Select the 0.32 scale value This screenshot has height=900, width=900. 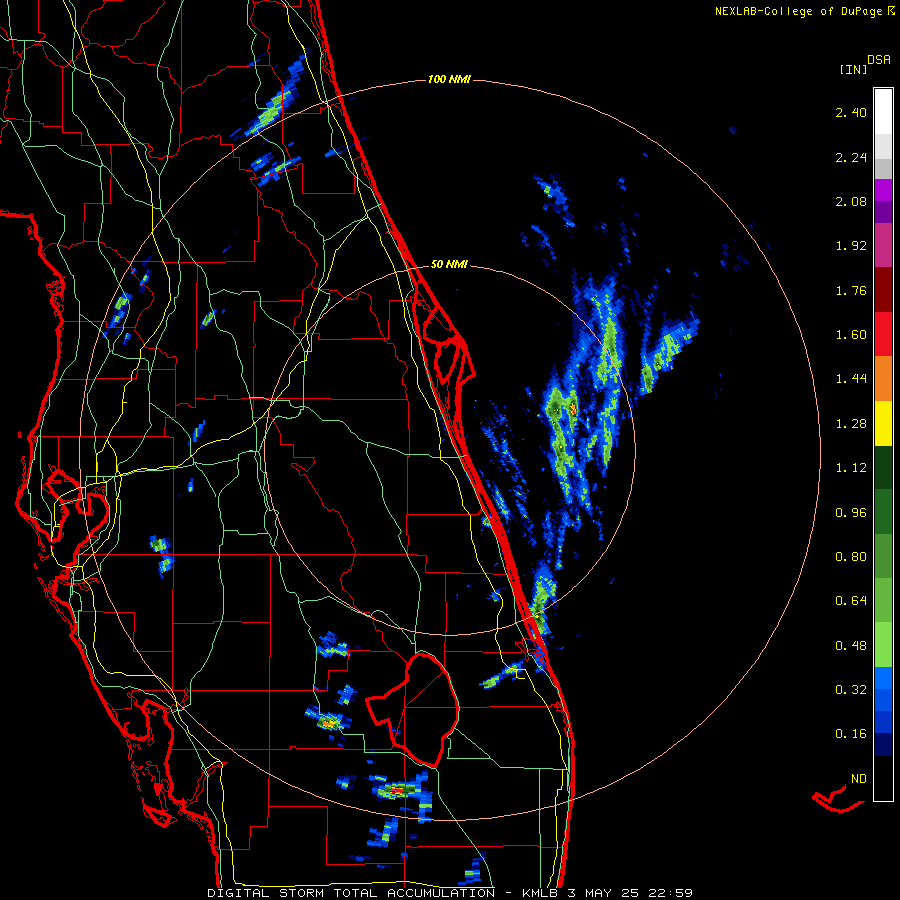pos(851,690)
